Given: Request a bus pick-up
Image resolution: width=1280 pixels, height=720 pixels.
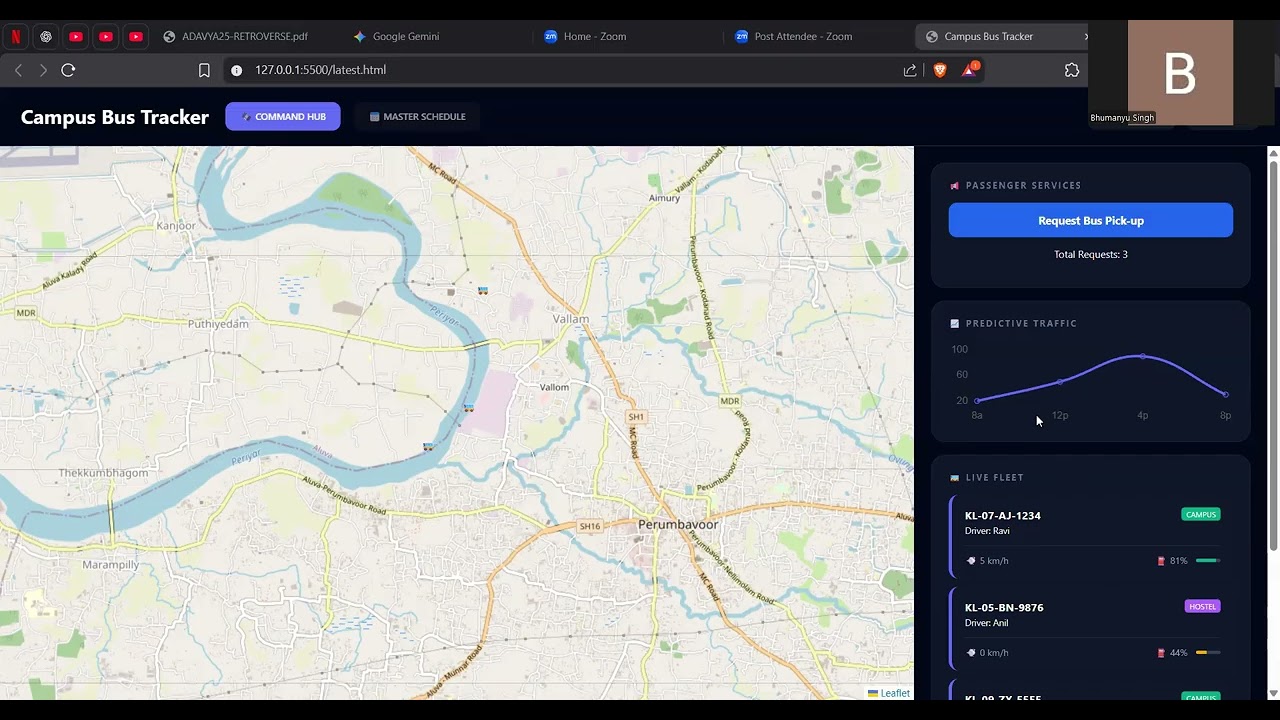Looking at the screenshot, I should point(1091,220).
